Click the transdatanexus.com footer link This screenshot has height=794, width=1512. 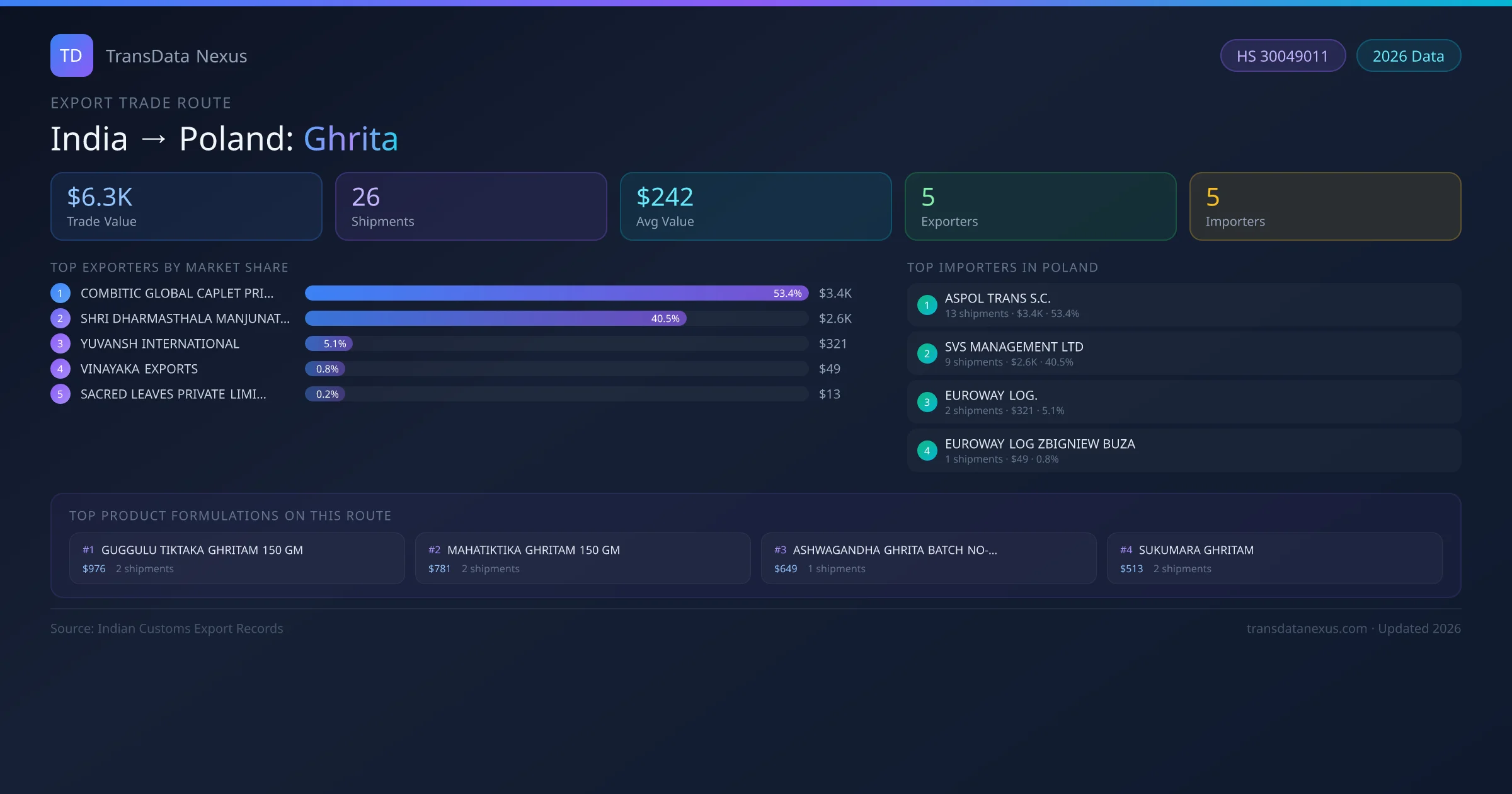click(x=1306, y=628)
